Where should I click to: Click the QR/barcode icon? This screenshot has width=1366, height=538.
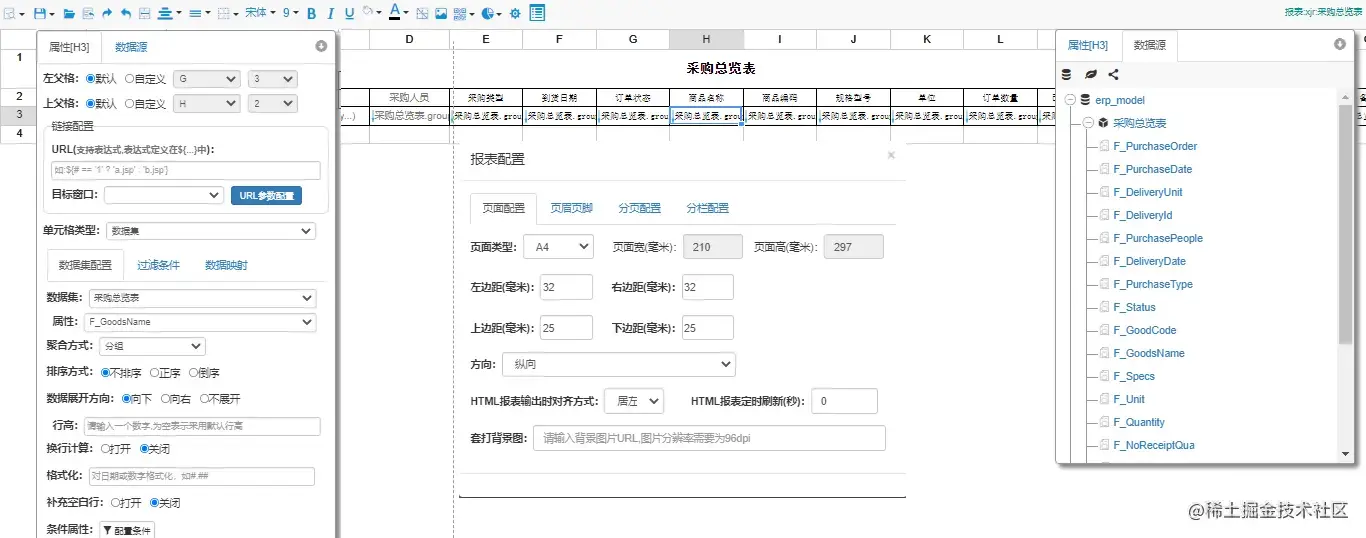click(460, 14)
